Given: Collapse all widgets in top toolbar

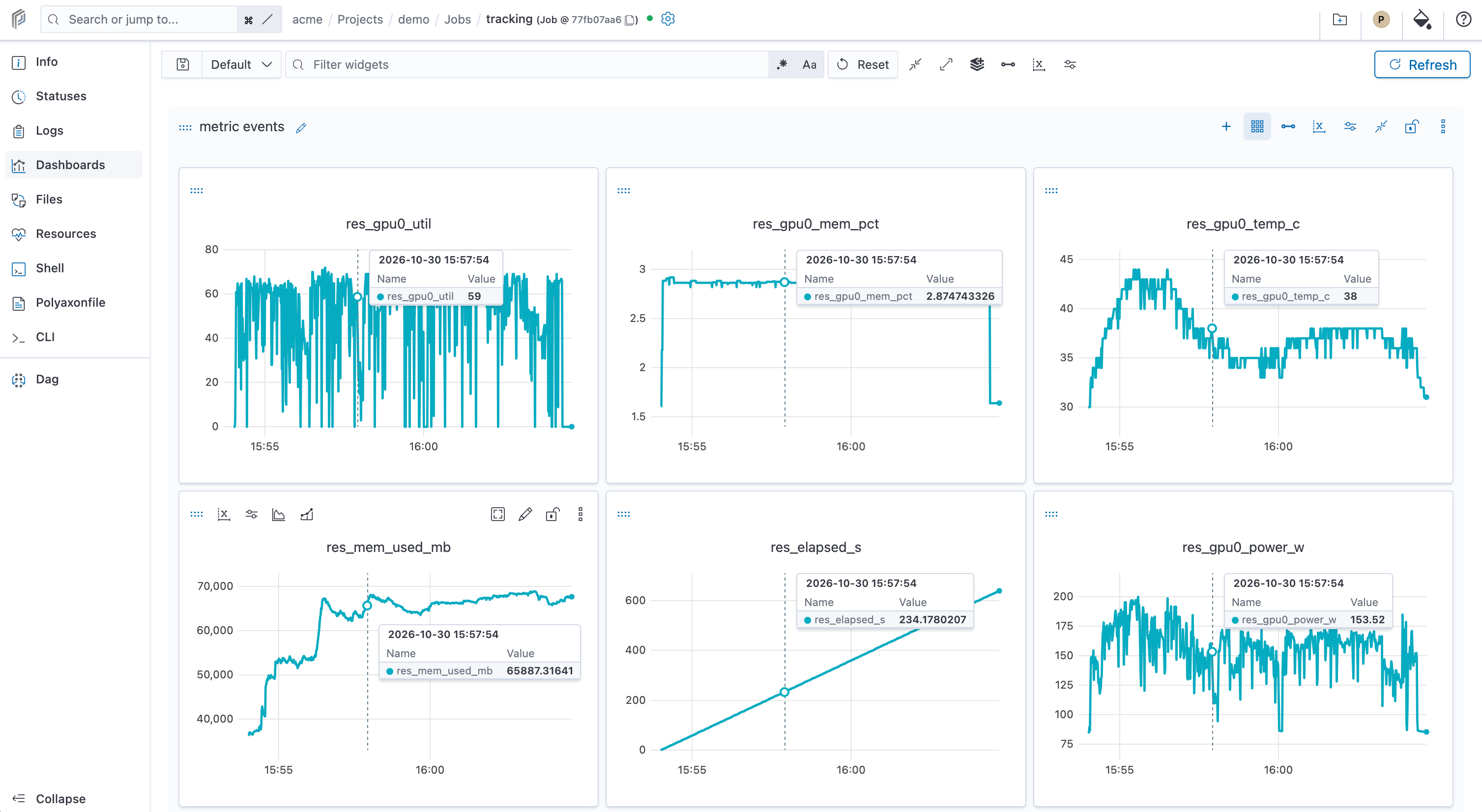Looking at the screenshot, I should (915, 64).
